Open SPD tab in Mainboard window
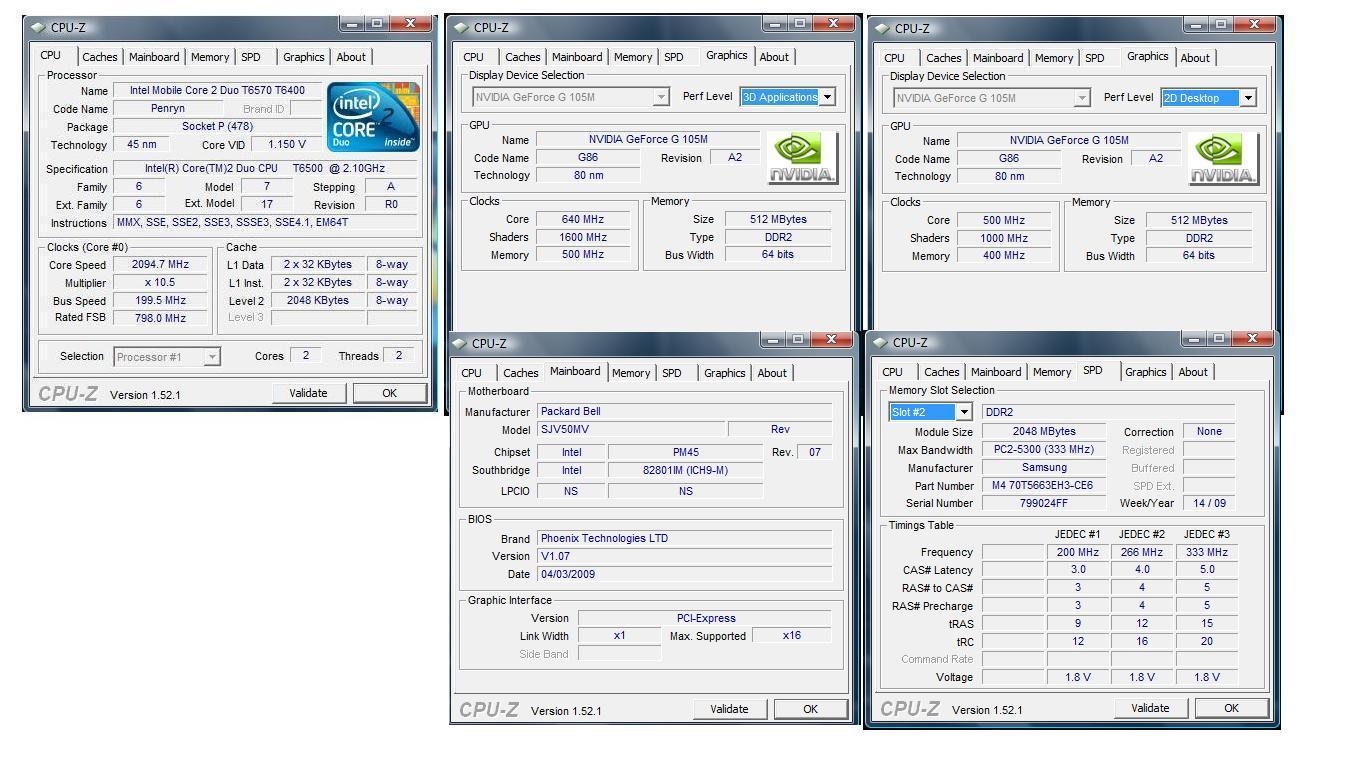The width and height of the screenshot is (1366, 768). coord(672,373)
